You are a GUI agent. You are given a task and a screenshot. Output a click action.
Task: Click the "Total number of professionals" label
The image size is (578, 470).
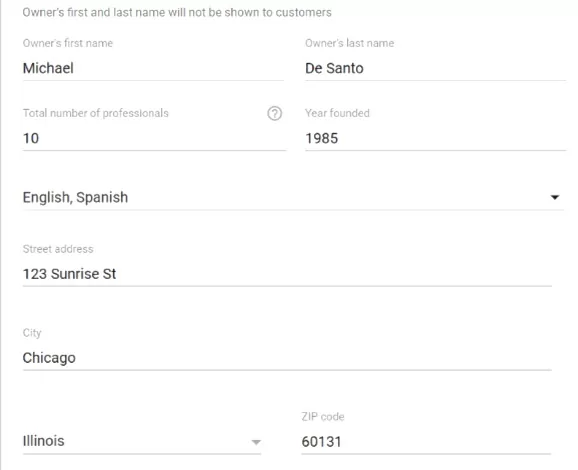[x=96, y=113]
